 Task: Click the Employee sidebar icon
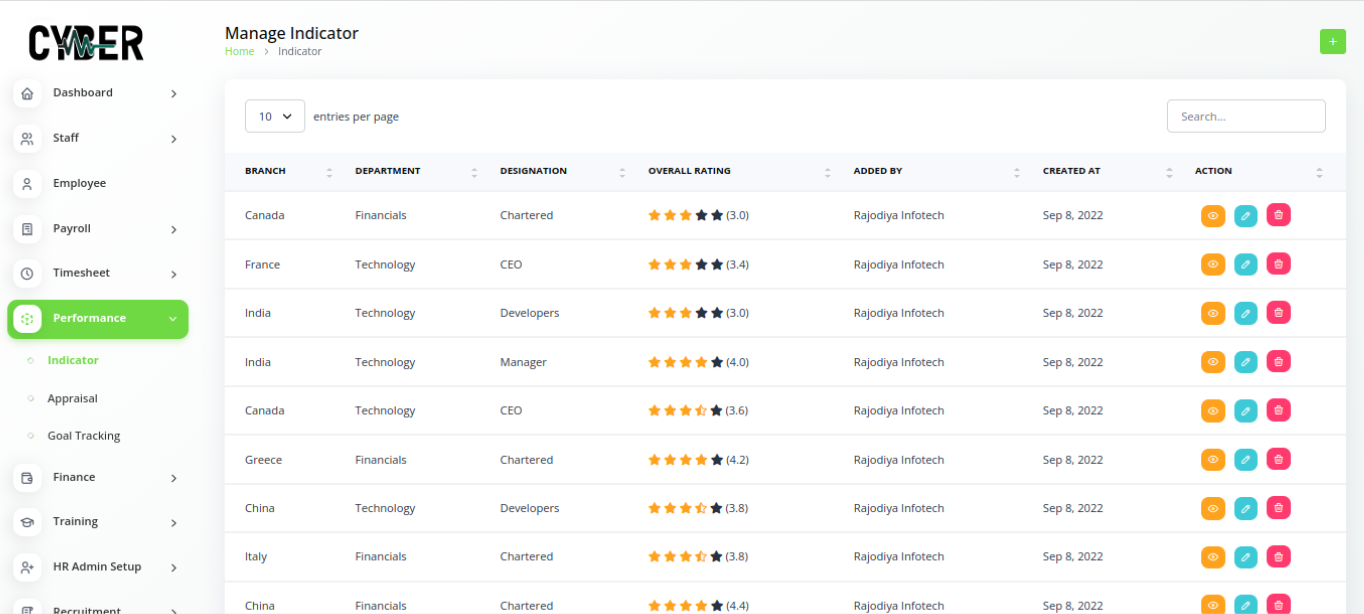(x=28, y=184)
